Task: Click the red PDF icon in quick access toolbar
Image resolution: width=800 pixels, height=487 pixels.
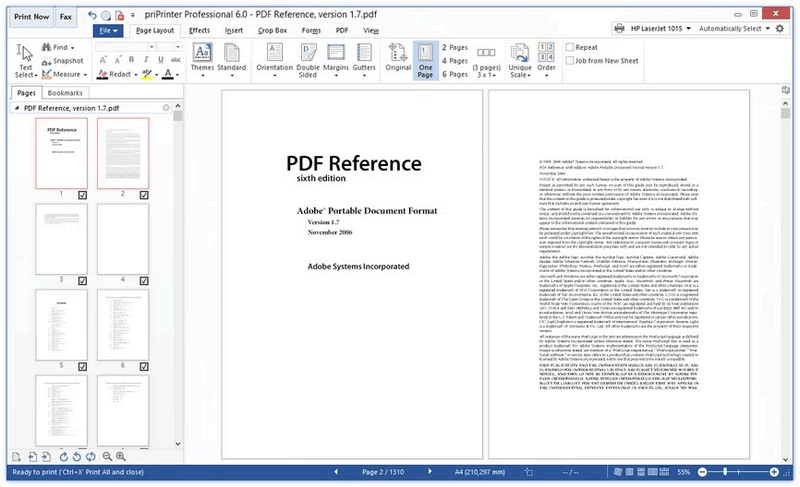Action: tap(120, 15)
